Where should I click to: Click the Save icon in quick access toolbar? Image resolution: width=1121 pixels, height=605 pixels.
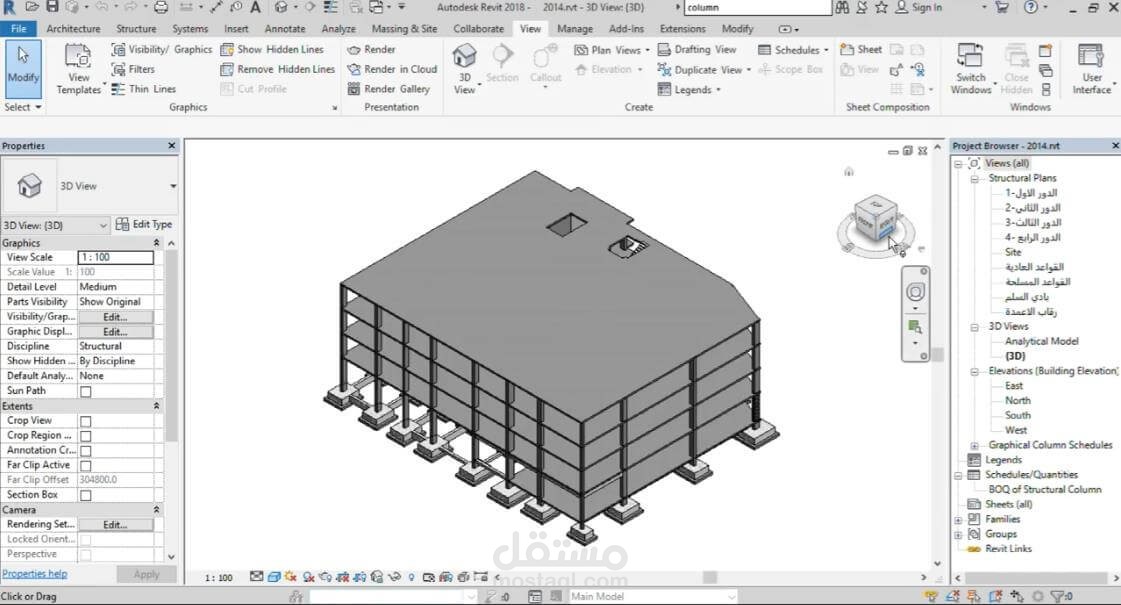pos(52,7)
